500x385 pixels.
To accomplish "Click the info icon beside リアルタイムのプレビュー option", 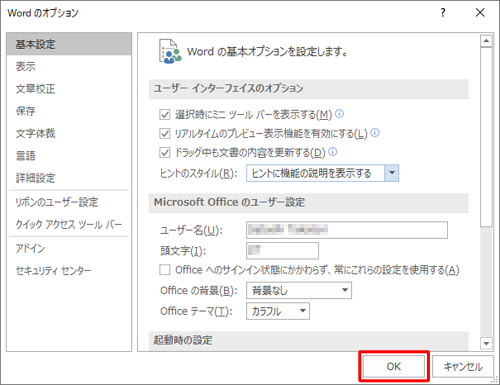I will tap(375, 133).
